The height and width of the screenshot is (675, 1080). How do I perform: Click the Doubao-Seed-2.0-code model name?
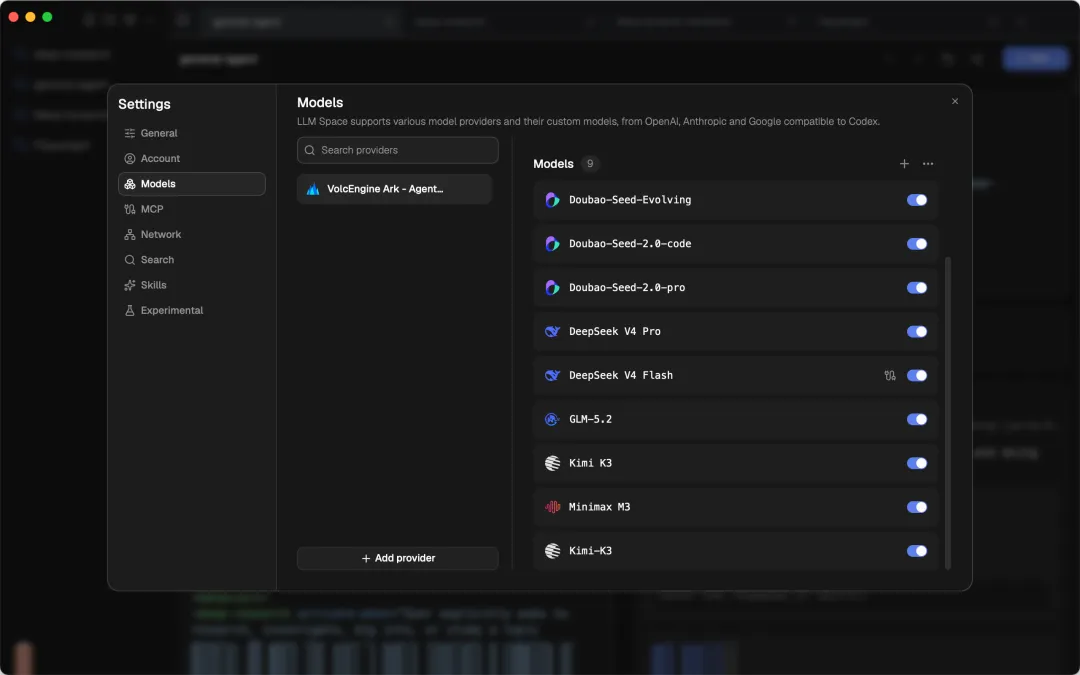pos(630,244)
